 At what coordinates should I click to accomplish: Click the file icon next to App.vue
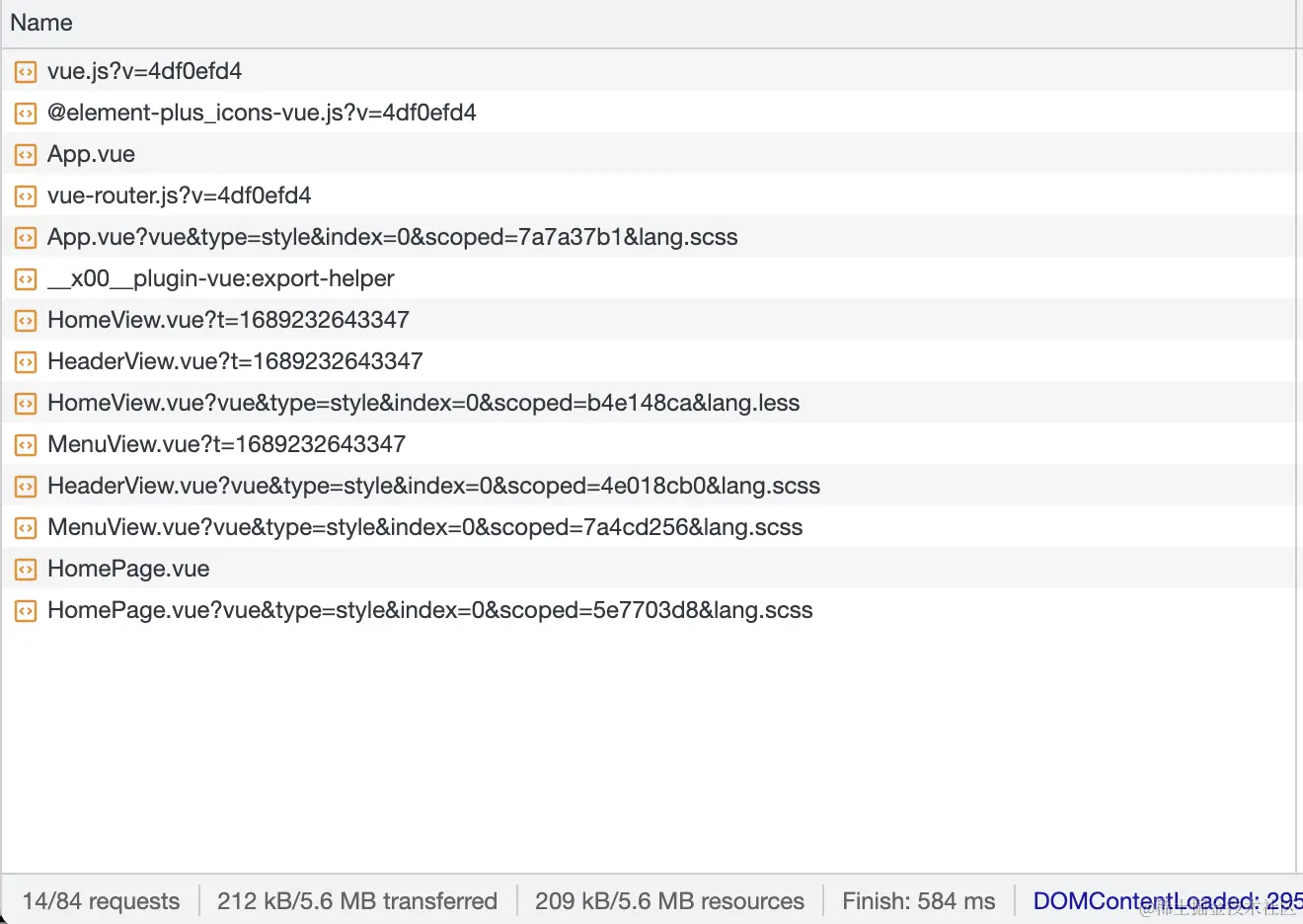26,154
